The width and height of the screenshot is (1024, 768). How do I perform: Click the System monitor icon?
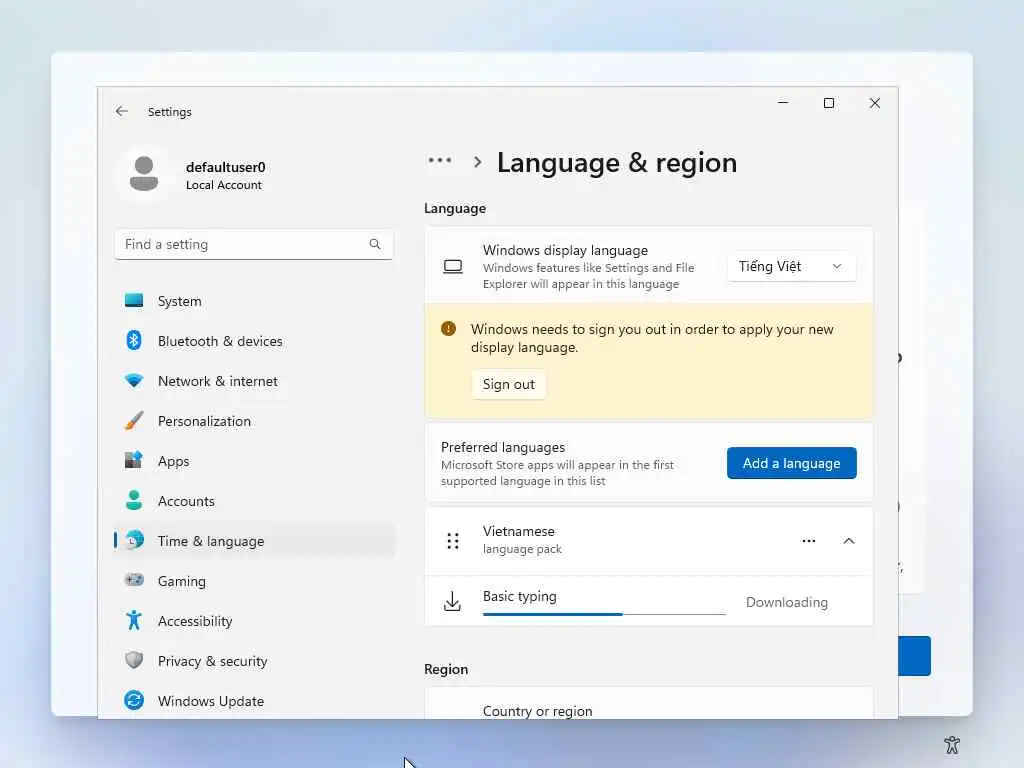coord(134,300)
